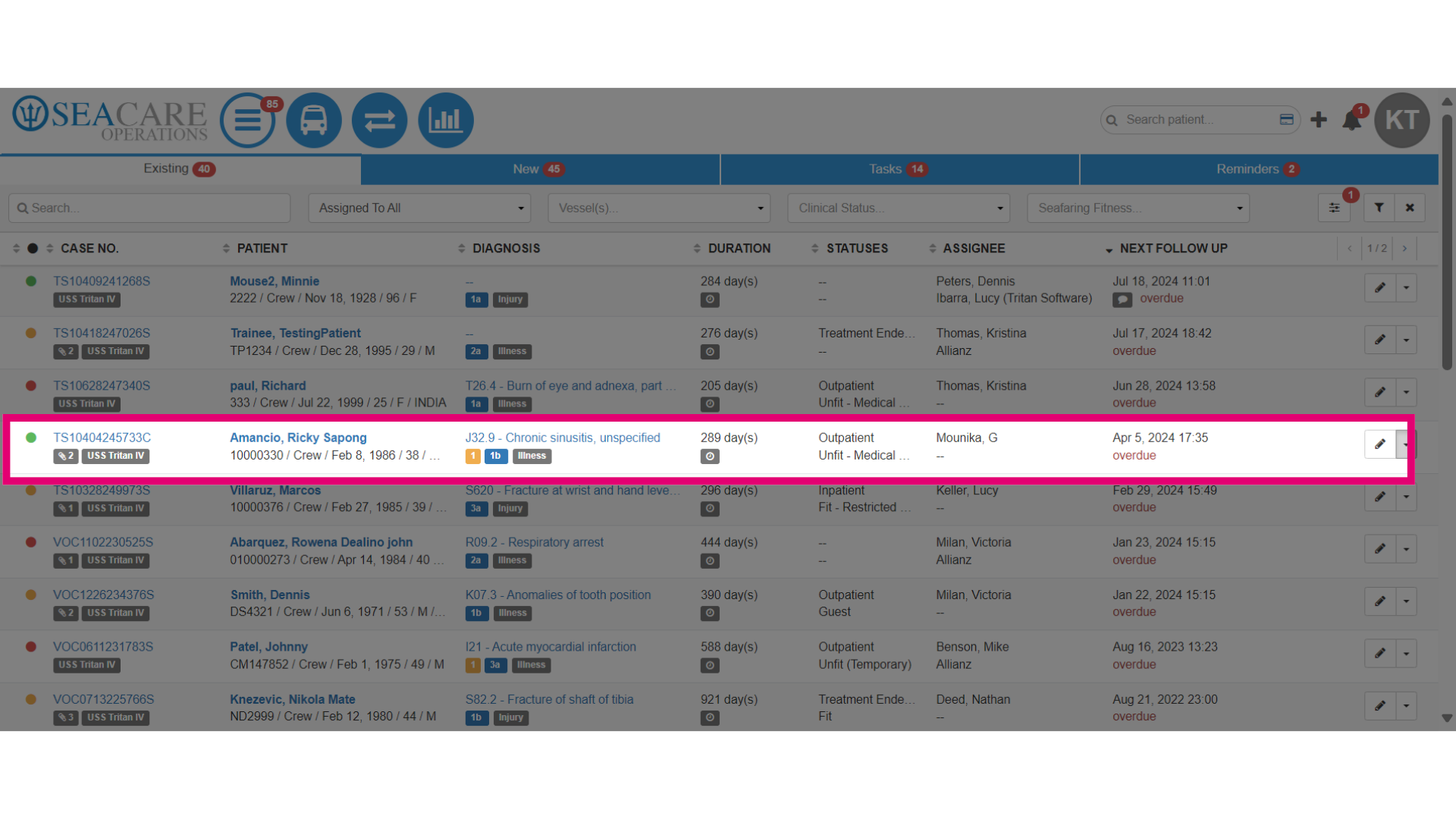Viewport: 1456px width, 819px height.
Task: Open case link TS10409241268S
Action: (x=102, y=281)
